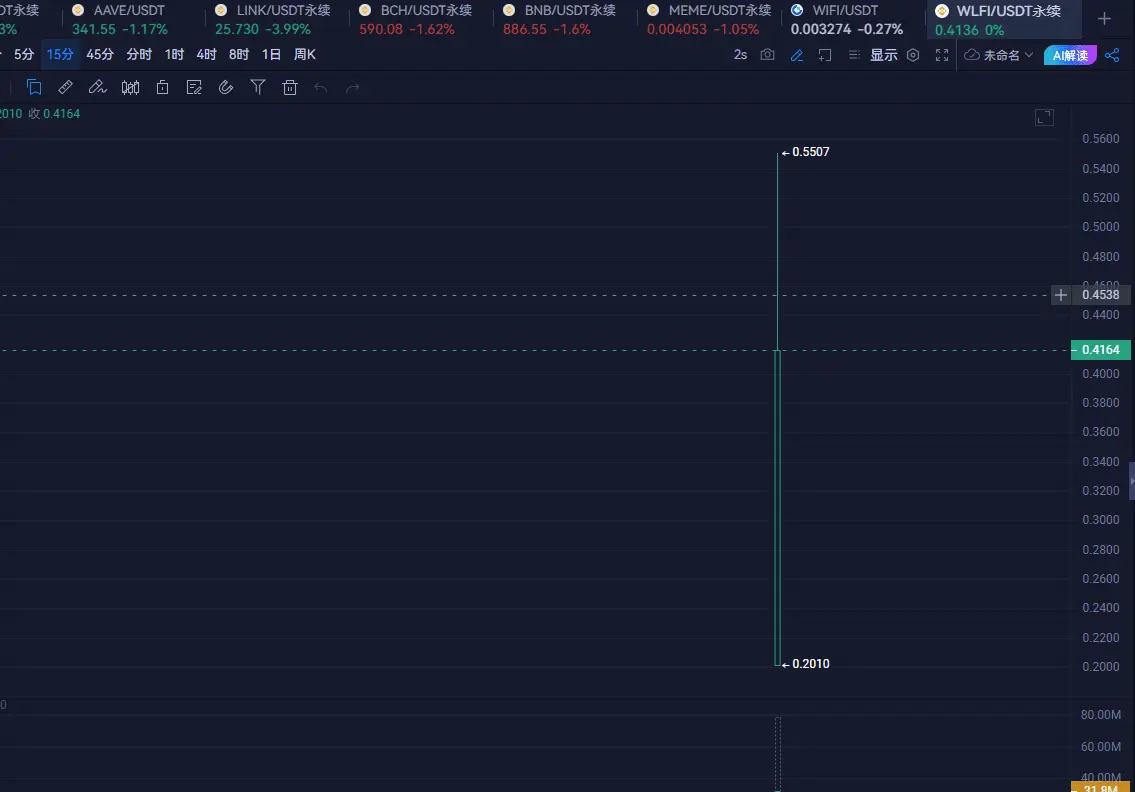Select the 1日 timeframe
This screenshot has height=792, width=1135.
tap(271, 54)
